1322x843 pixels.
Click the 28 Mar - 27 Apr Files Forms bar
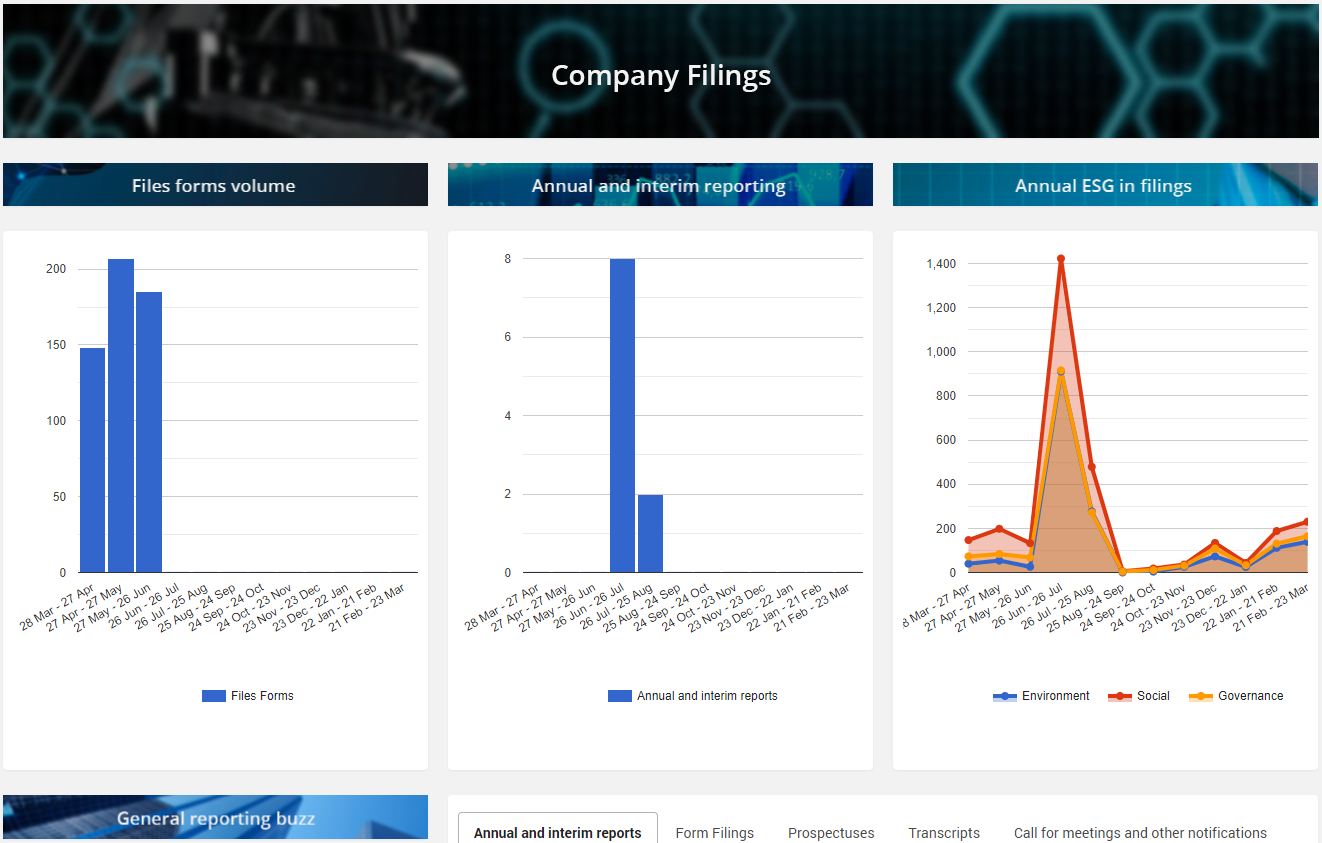[x=93, y=460]
